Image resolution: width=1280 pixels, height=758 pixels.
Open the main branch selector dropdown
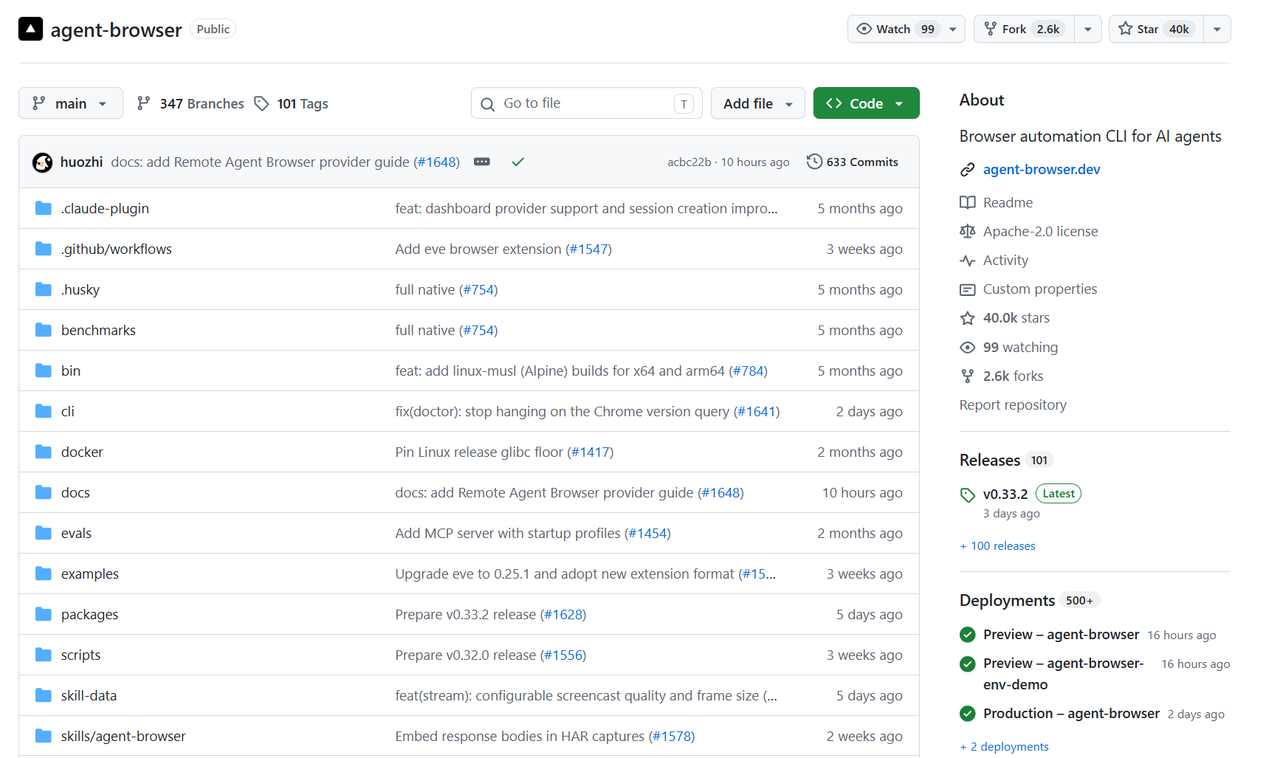[x=71, y=103]
